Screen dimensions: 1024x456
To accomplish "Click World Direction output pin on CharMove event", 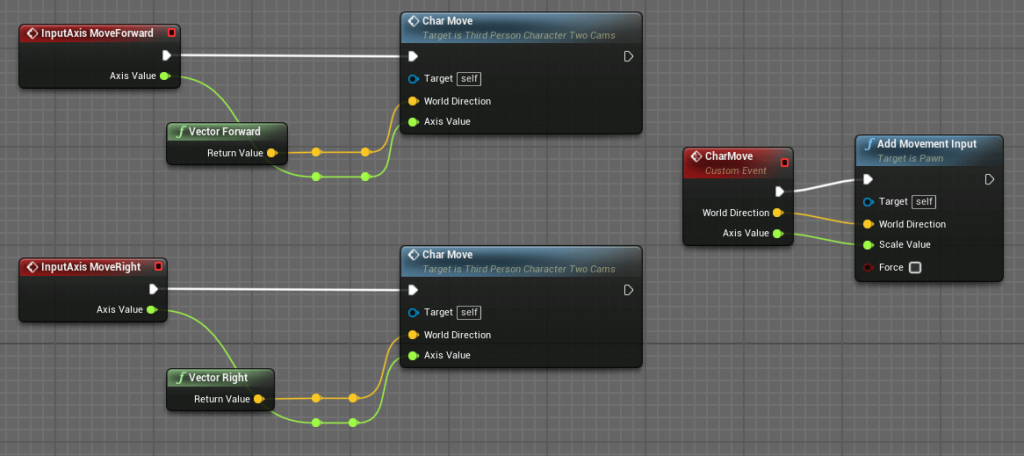I will (778, 213).
